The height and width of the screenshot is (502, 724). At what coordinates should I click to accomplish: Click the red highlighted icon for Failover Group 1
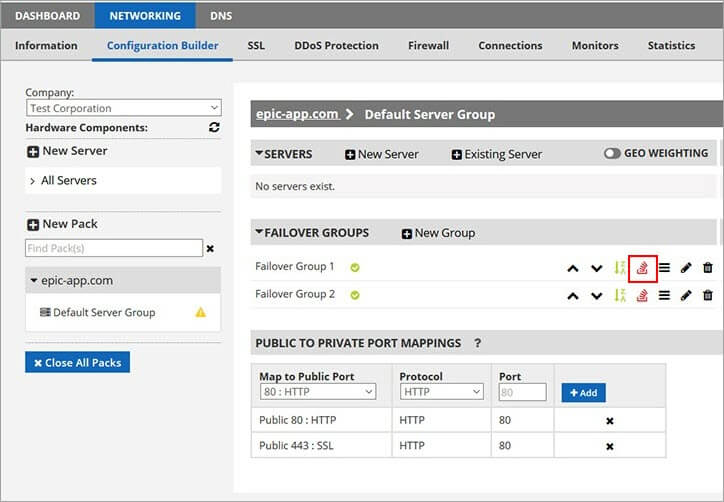click(642, 268)
